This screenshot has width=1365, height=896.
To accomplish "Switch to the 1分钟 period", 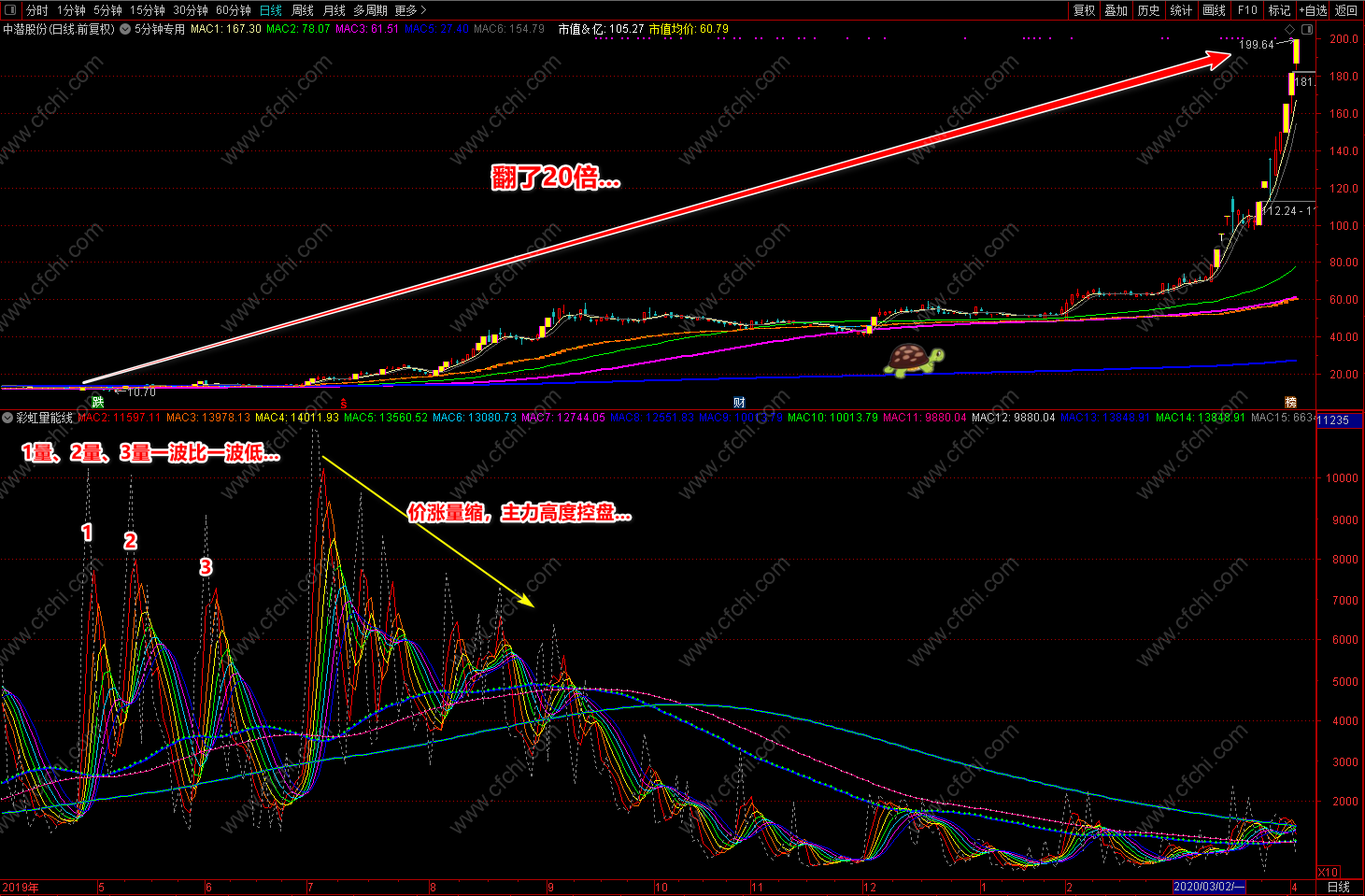I will 71,10.
